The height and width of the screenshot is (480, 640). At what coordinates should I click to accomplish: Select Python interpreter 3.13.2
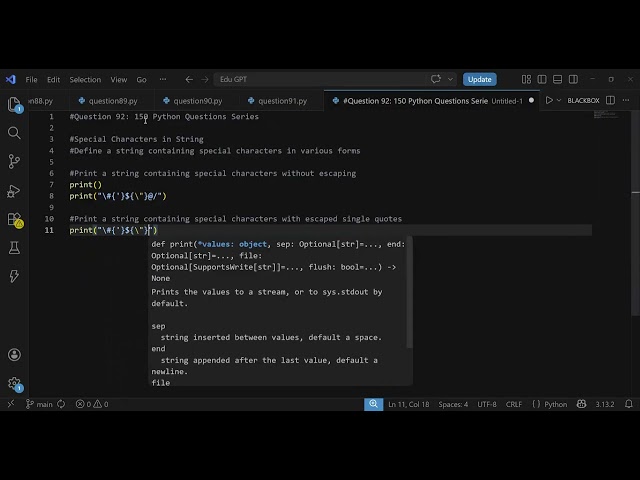[605, 404]
